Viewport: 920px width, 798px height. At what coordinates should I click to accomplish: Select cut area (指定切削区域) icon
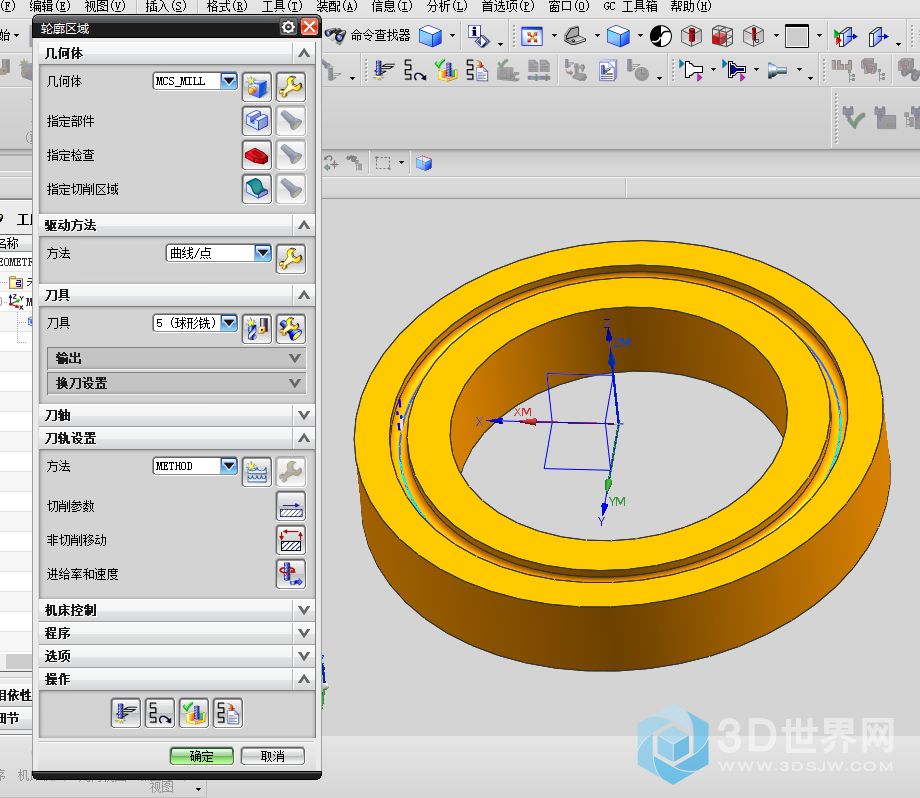point(257,189)
